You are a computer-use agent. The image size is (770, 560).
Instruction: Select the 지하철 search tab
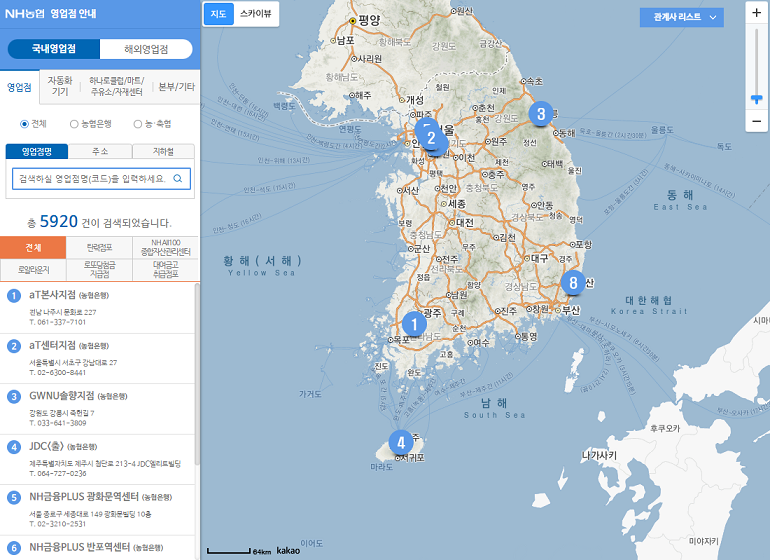[x=164, y=151]
